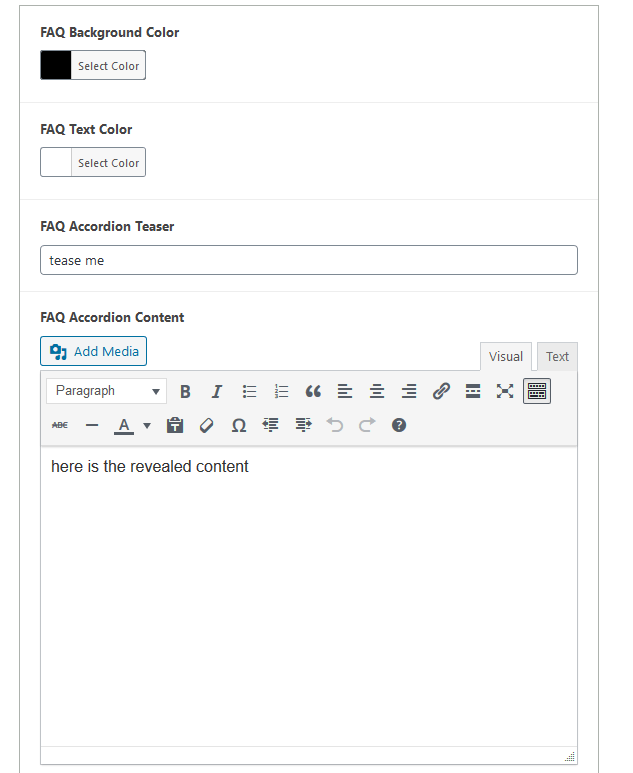Insert a bulleted list
633x773 pixels.
pos(249,391)
